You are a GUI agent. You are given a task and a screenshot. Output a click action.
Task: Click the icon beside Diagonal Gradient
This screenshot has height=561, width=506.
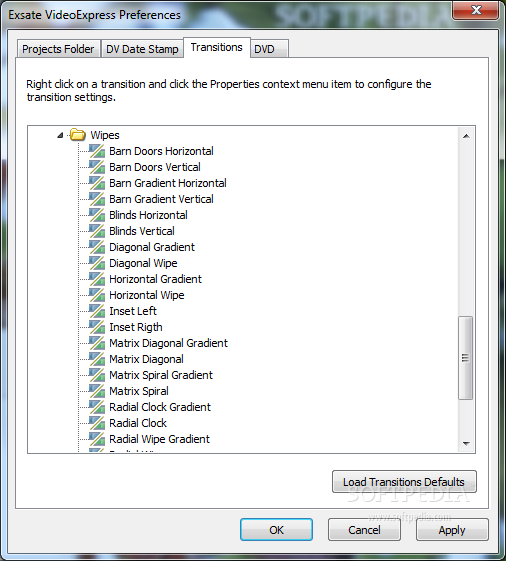point(97,247)
